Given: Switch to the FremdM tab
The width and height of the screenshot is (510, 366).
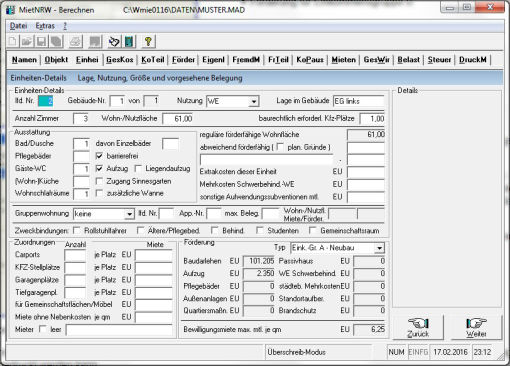Looking at the screenshot, I should coord(246,60).
